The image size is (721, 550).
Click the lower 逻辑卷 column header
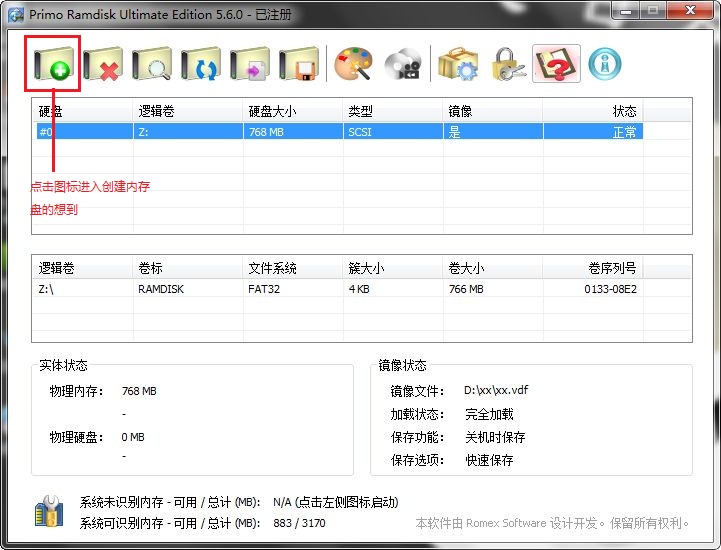pyautogui.click(x=82, y=268)
